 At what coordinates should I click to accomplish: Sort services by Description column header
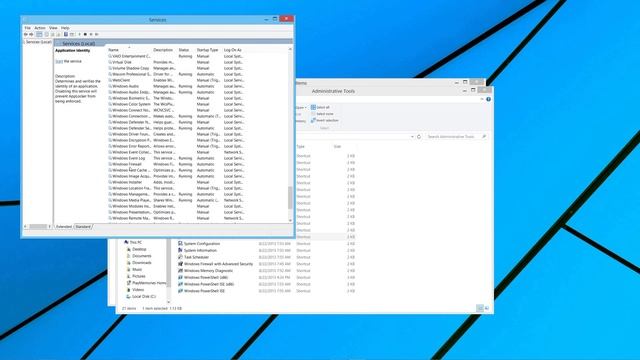coord(163,50)
